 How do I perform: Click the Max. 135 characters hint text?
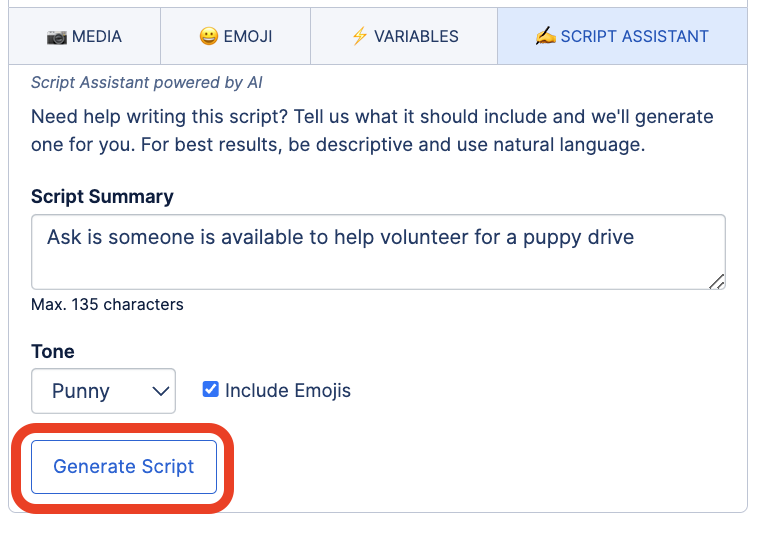[107, 304]
